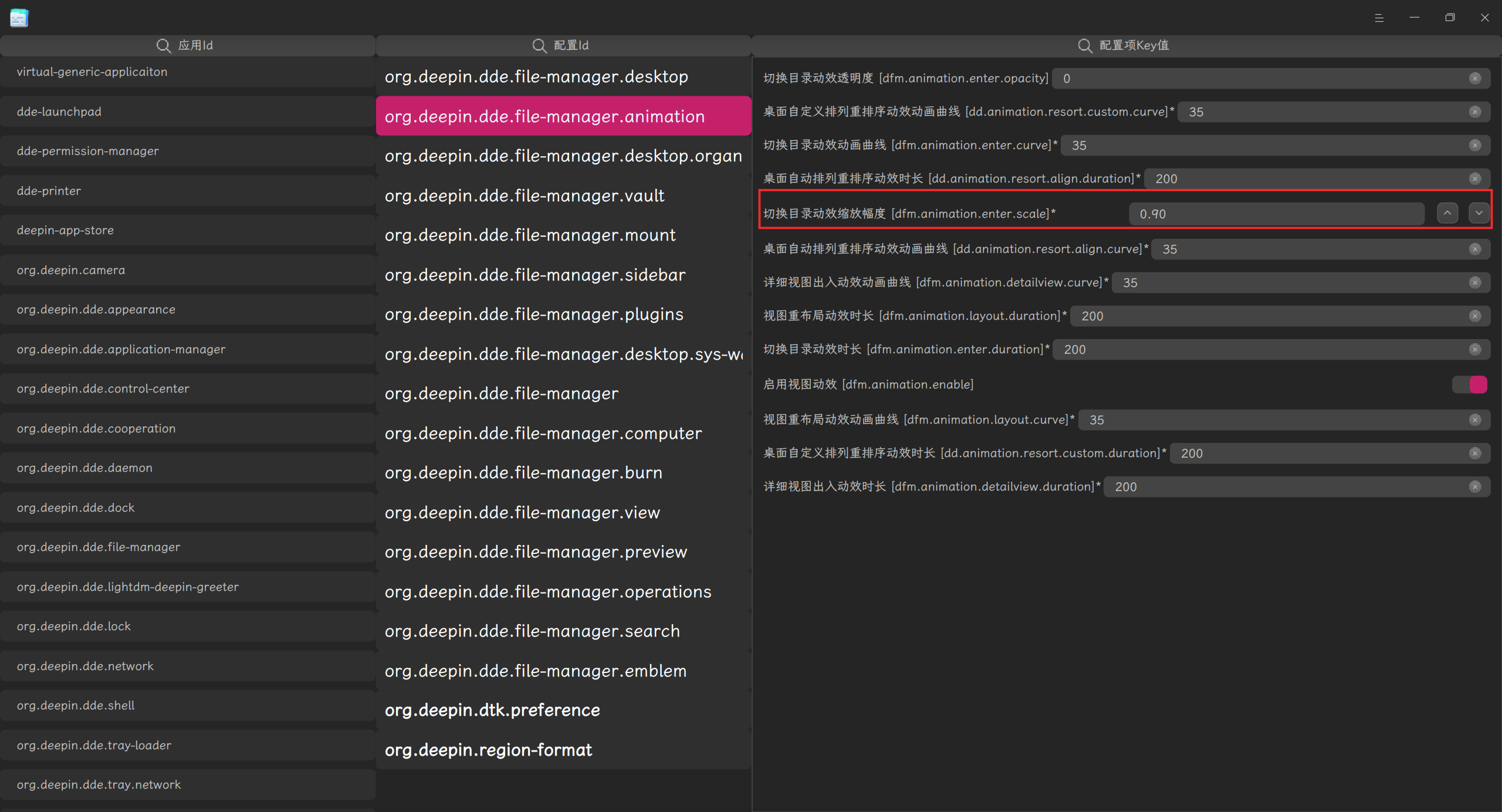This screenshot has width=1502, height=812.
Task: Click the search icon beside 应用Id
Action: (163, 45)
